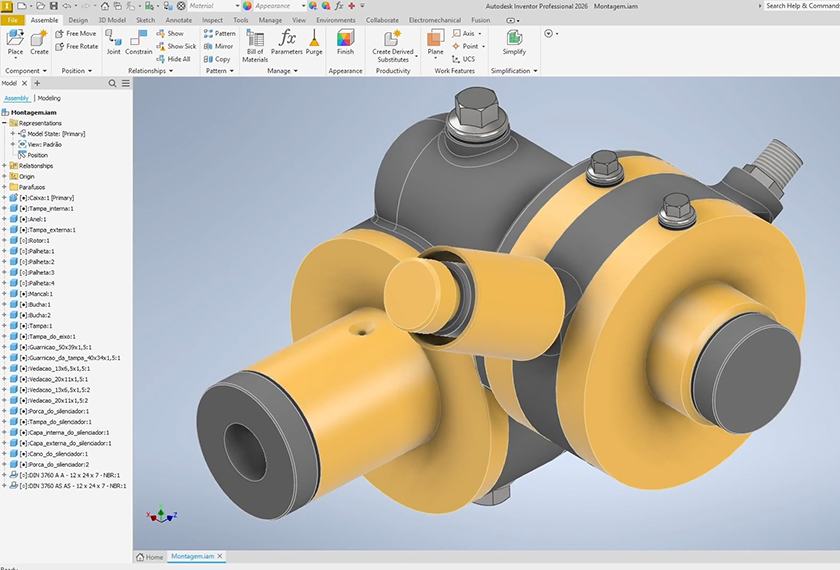Toggle Free Move in Position panel

(76, 33)
